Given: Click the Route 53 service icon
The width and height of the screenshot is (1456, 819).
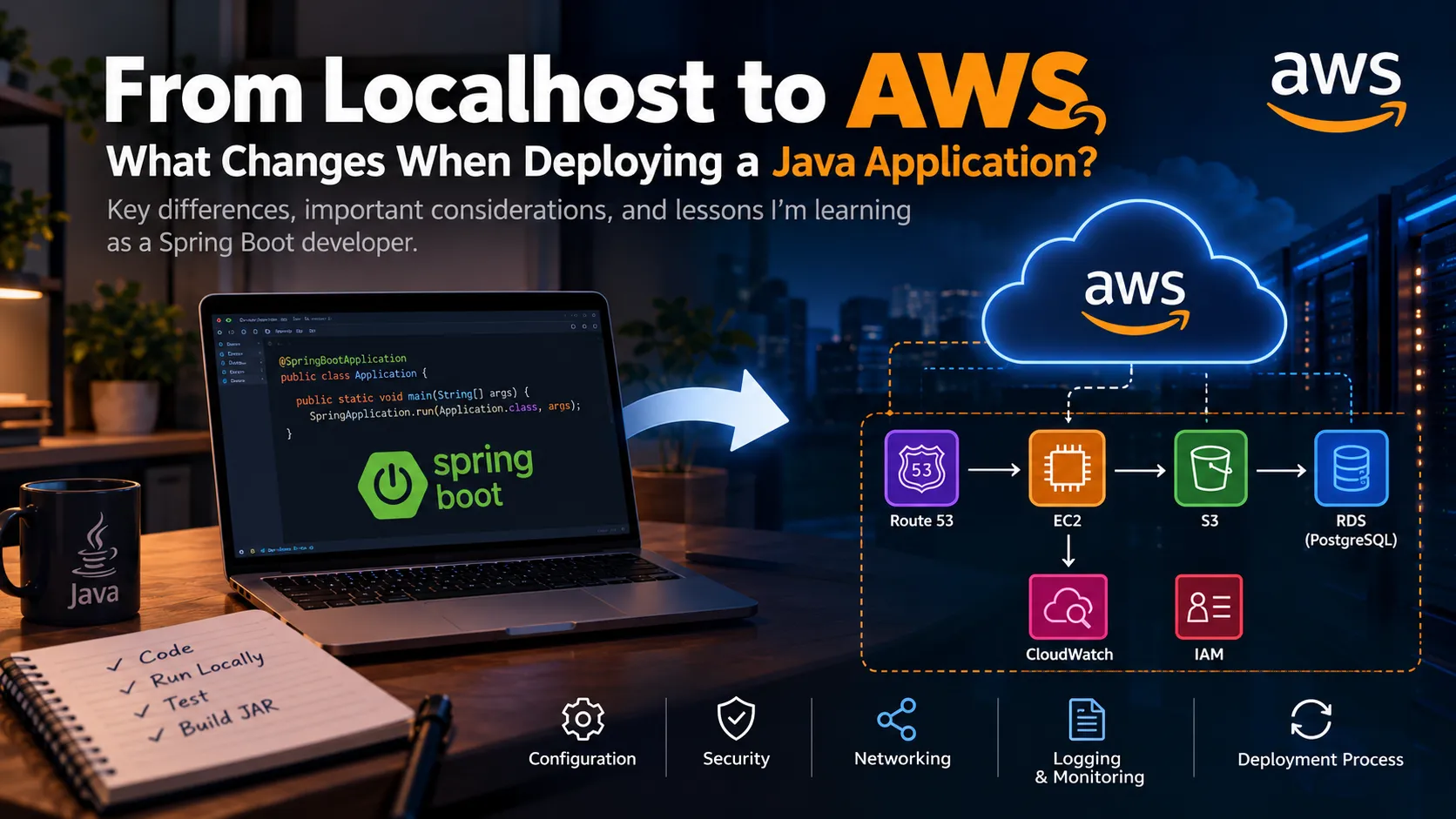Looking at the screenshot, I should coord(921,468).
